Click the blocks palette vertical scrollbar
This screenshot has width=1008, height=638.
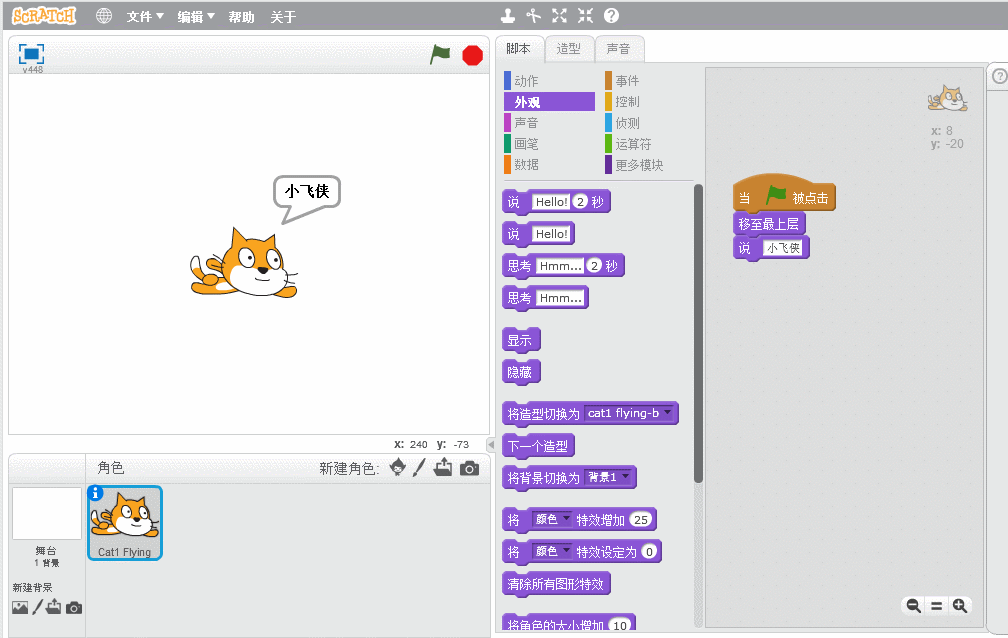pos(698,334)
